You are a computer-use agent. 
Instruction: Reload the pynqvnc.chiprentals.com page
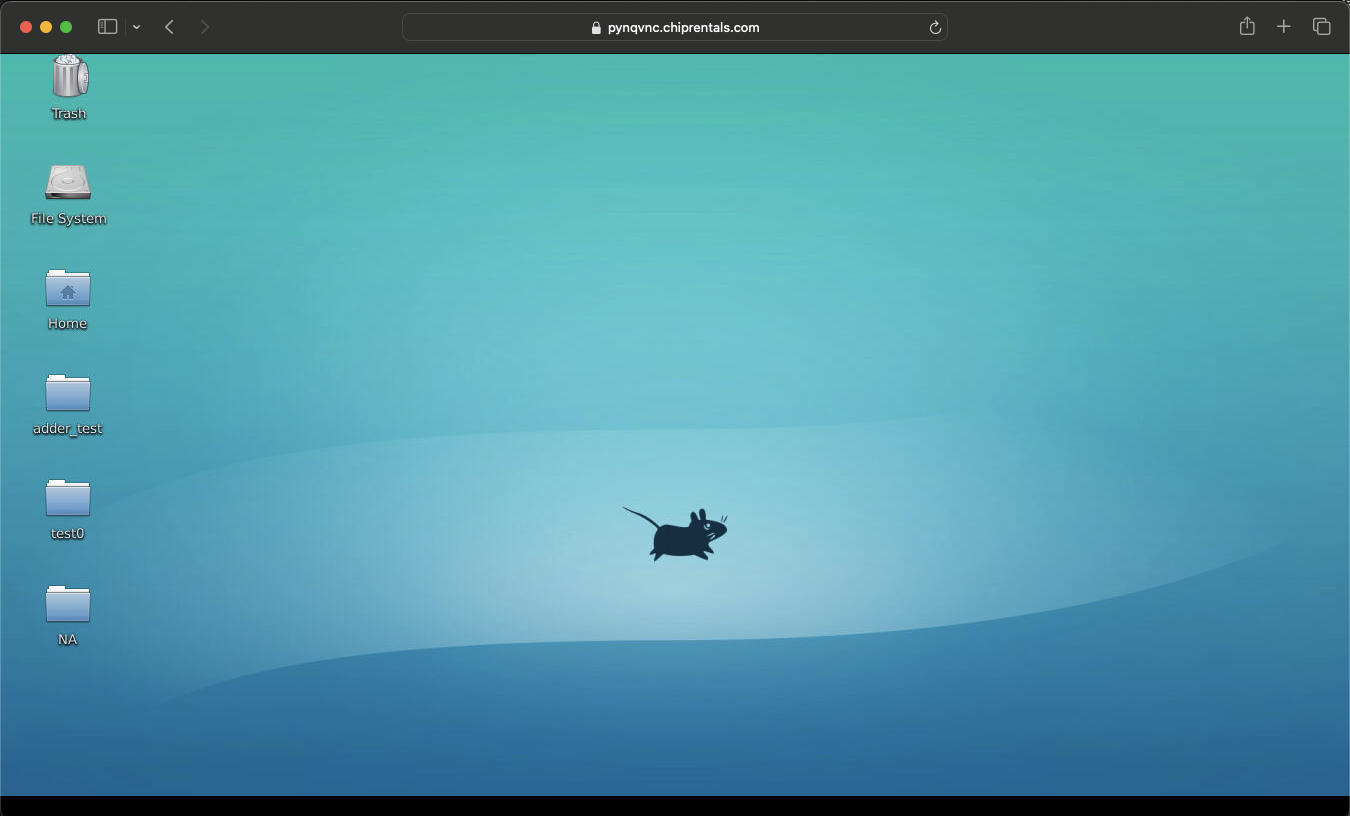click(935, 27)
